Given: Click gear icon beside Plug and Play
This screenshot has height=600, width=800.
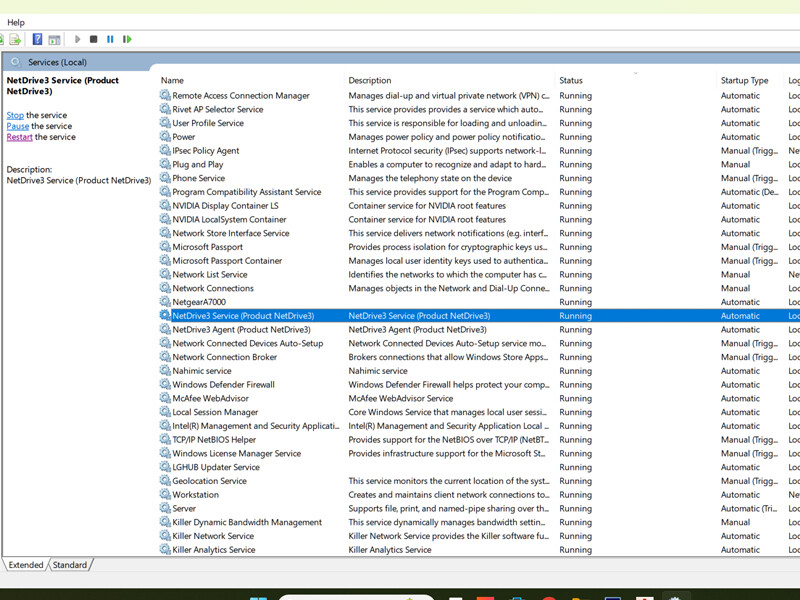Looking at the screenshot, I should tap(165, 164).
